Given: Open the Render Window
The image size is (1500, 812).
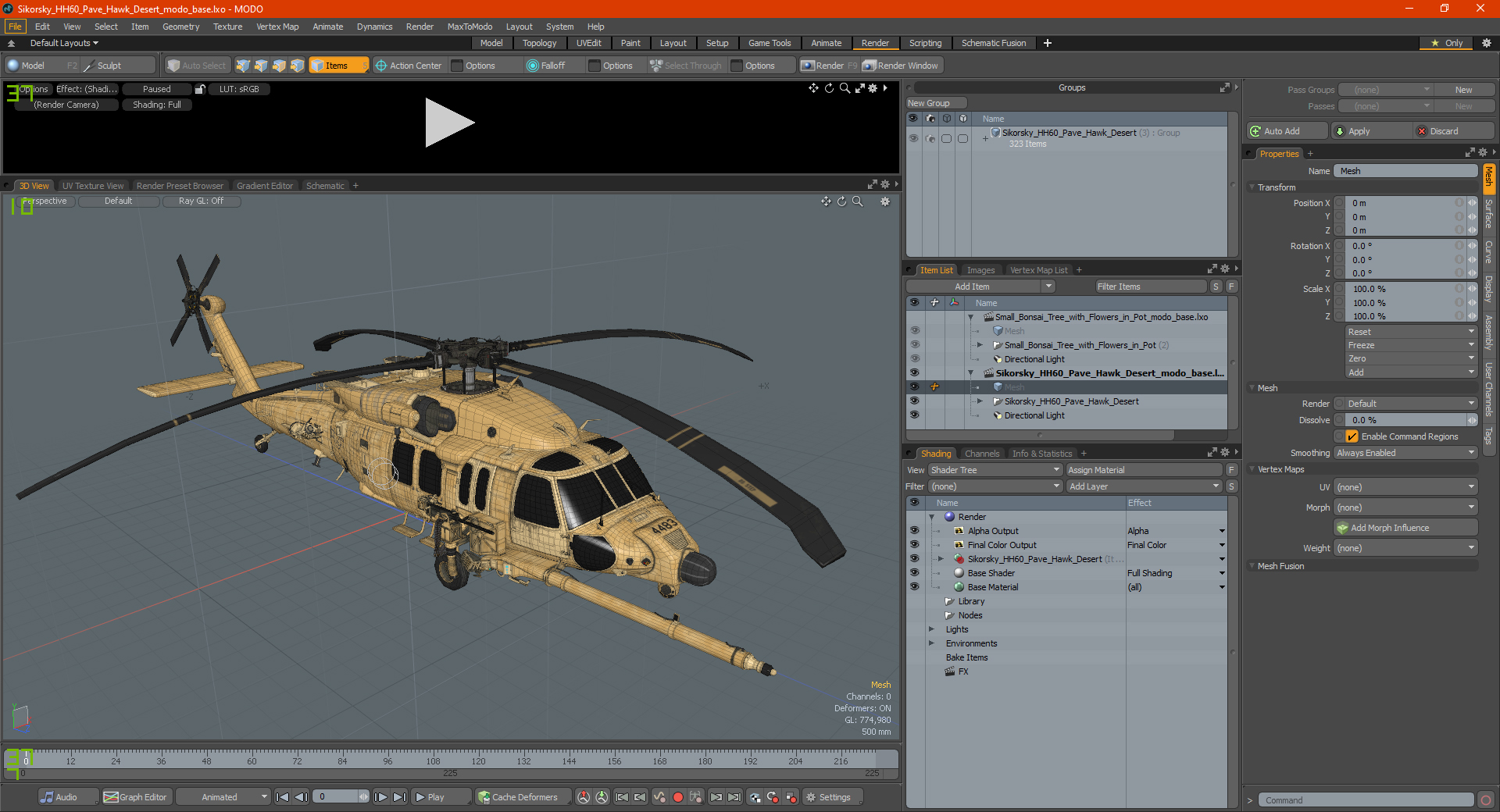Looking at the screenshot, I should click(901, 66).
